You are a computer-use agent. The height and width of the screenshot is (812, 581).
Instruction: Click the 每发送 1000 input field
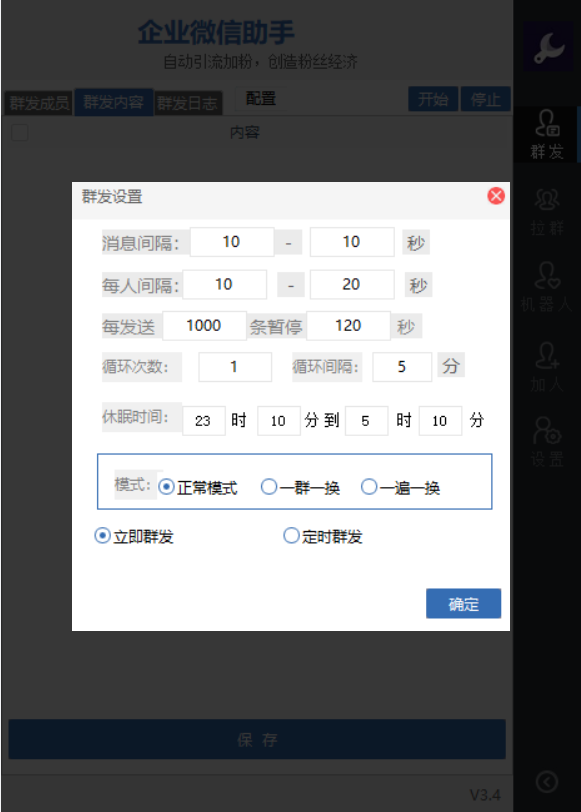click(x=204, y=326)
